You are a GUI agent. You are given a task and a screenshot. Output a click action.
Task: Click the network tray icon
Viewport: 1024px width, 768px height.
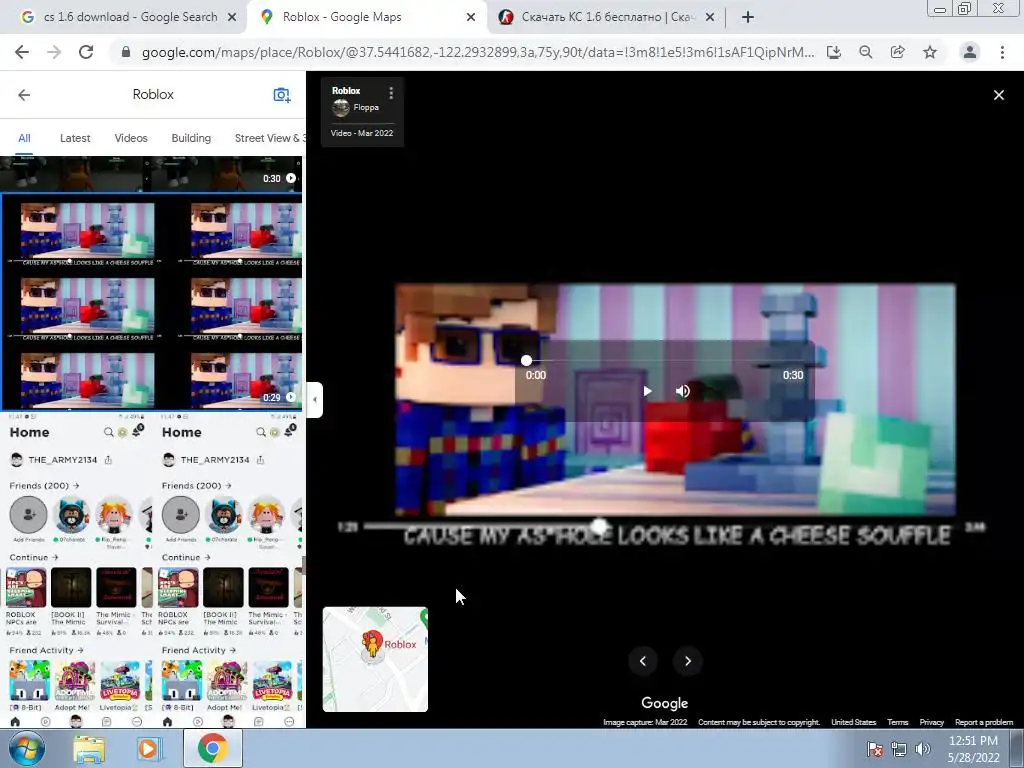899,749
